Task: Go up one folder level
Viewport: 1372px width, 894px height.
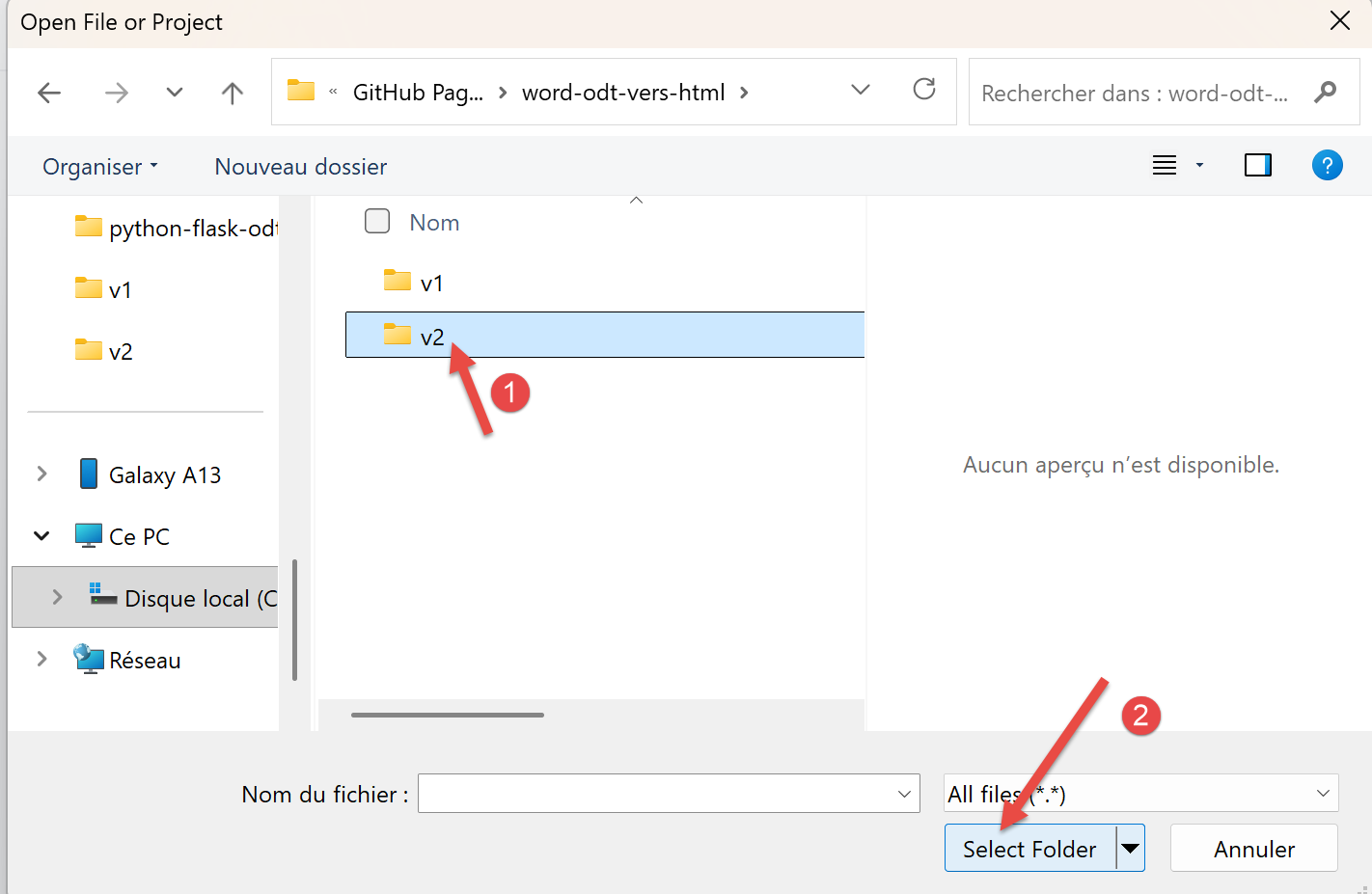Action: 232,93
